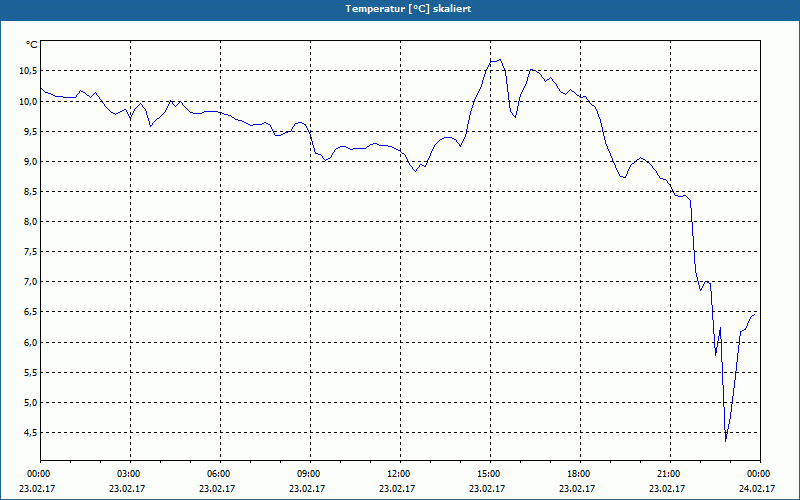Select the y-axis value 9,5

coord(30,131)
